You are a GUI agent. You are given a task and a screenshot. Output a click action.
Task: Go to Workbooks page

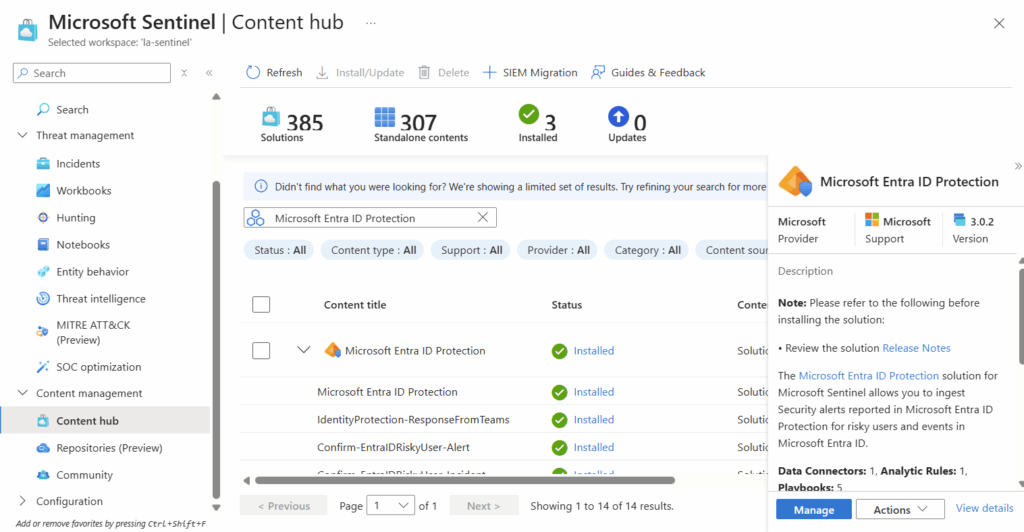tap(84, 191)
